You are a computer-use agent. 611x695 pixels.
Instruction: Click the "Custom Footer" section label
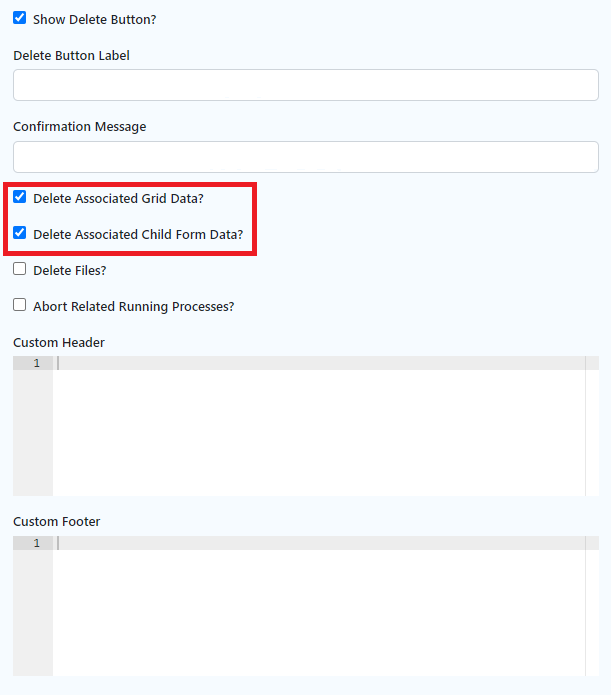[57, 521]
